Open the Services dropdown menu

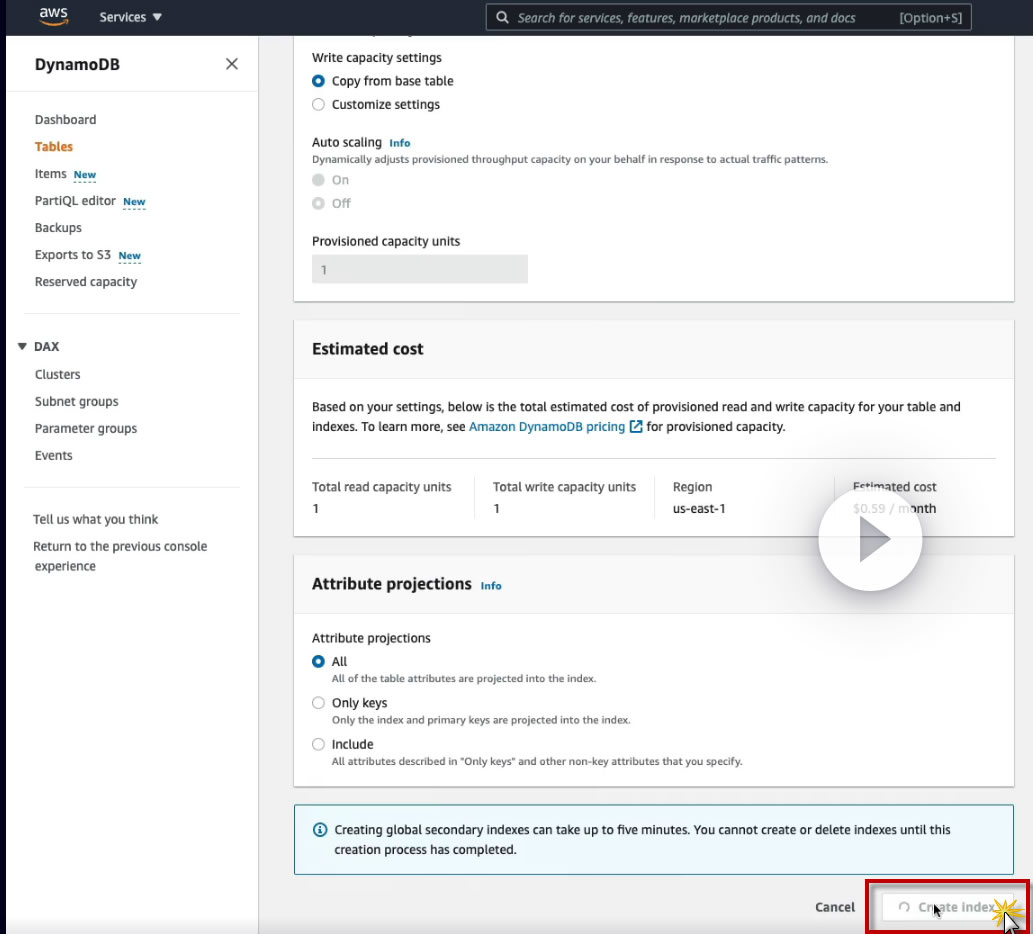[130, 17]
